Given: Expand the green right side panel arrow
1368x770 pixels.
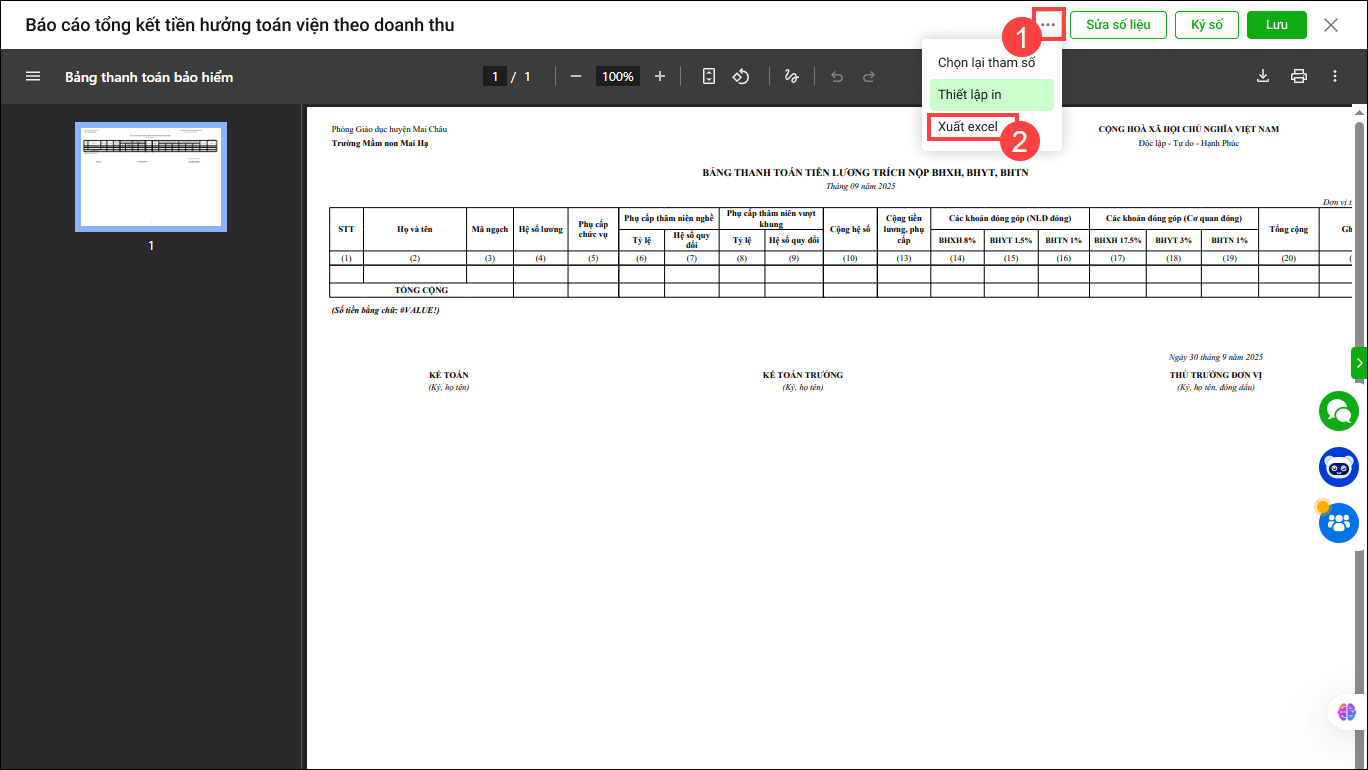Looking at the screenshot, I should pyautogui.click(x=1360, y=363).
